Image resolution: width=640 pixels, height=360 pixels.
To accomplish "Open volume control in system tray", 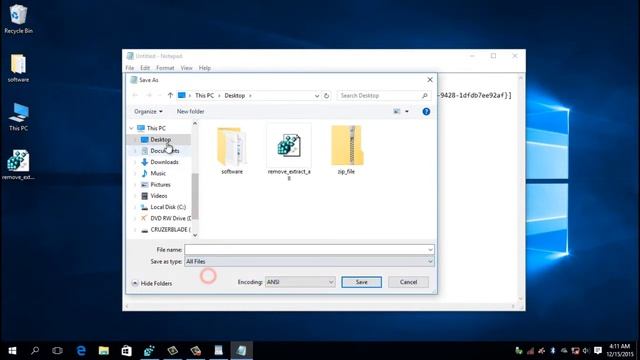I will point(586,351).
